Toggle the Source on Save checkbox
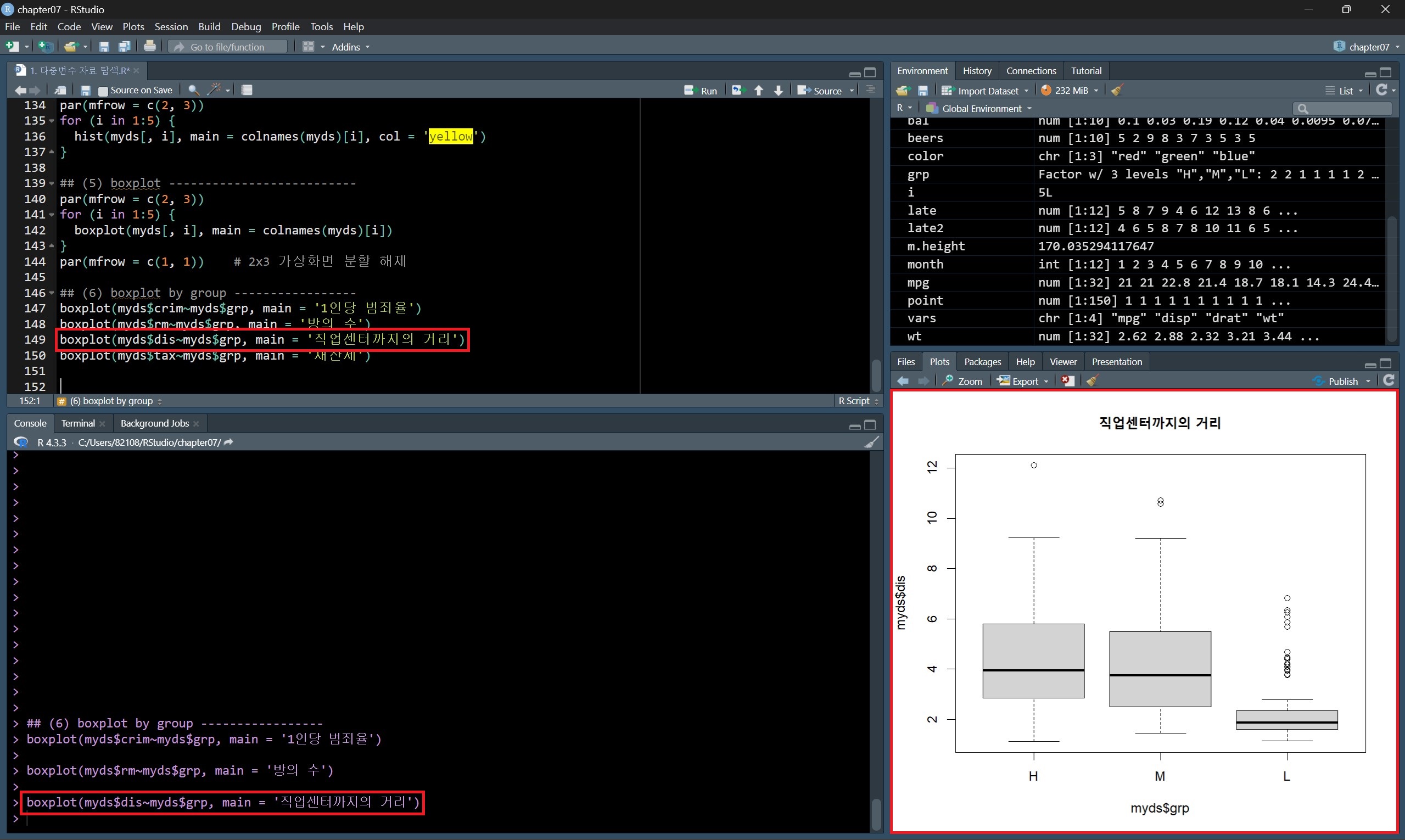The height and width of the screenshot is (840, 1405). click(103, 91)
